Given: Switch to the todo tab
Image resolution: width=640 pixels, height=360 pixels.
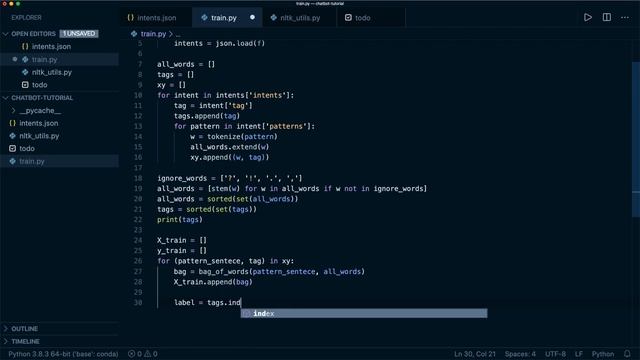Looking at the screenshot, I should pyautogui.click(x=371, y=18).
